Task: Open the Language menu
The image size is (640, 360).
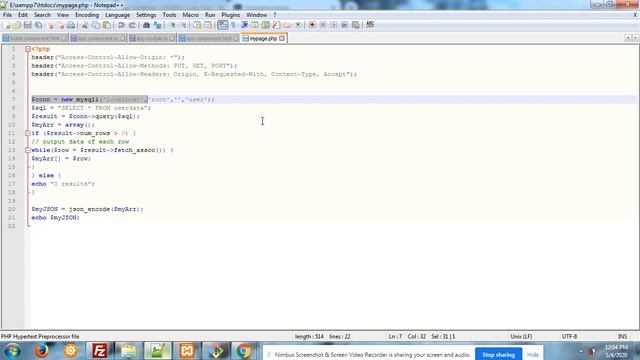Action: pyautogui.click(x=117, y=15)
